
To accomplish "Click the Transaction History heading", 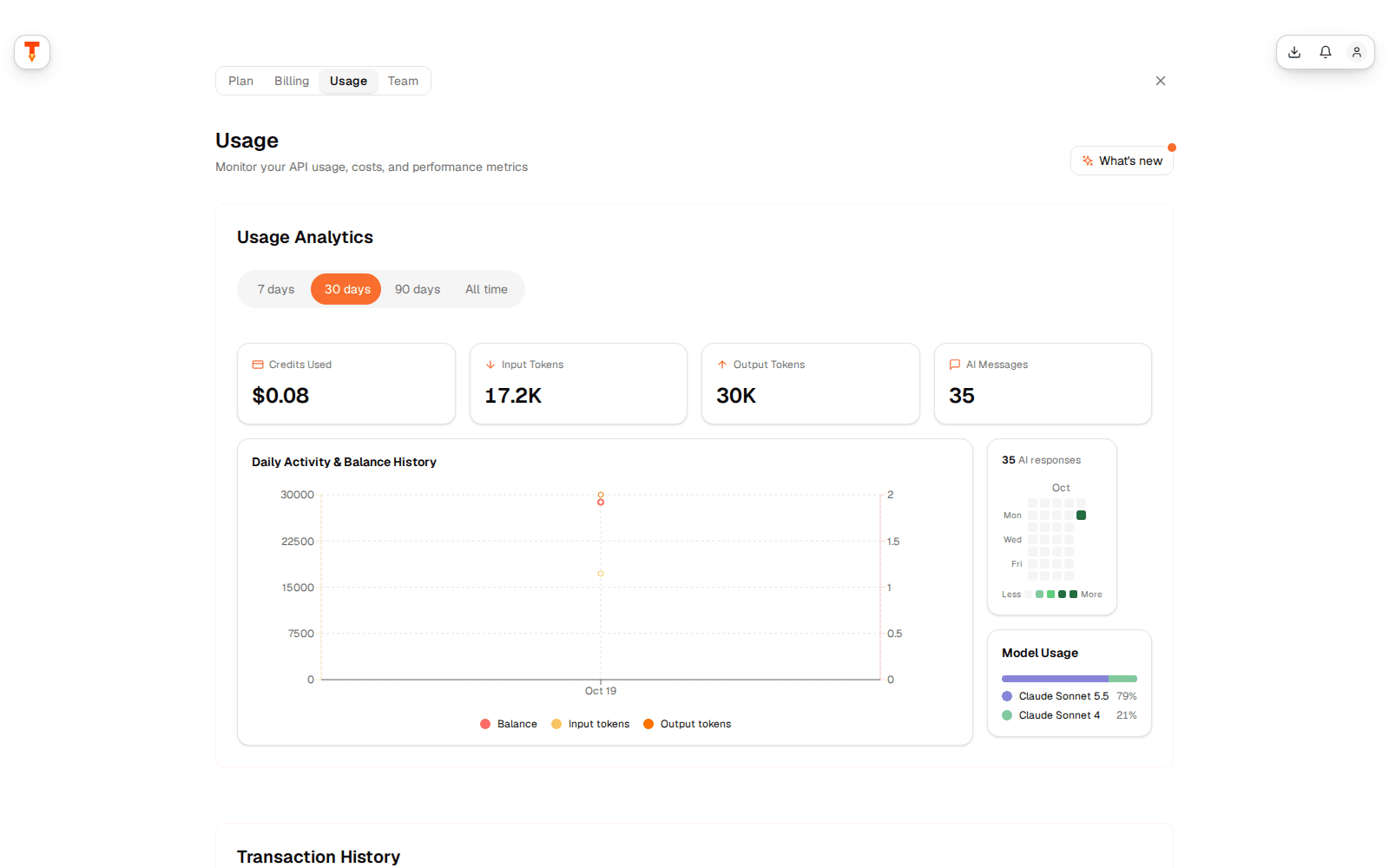I will click(x=319, y=857).
